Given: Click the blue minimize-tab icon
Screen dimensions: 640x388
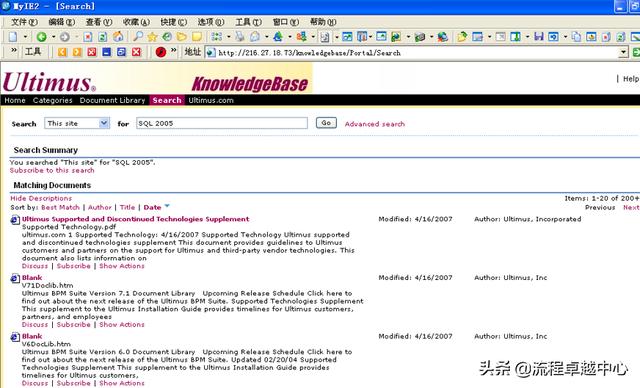Looking at the screenshot, I should (107, 52).
